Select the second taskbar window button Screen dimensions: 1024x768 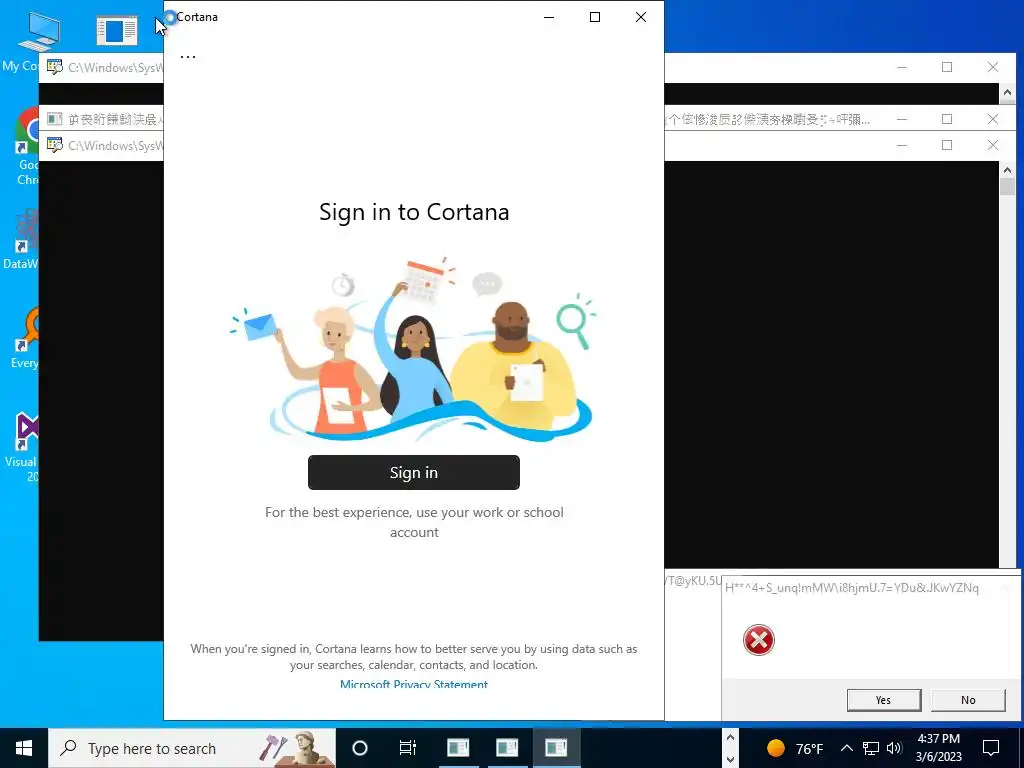click(507, 748)
